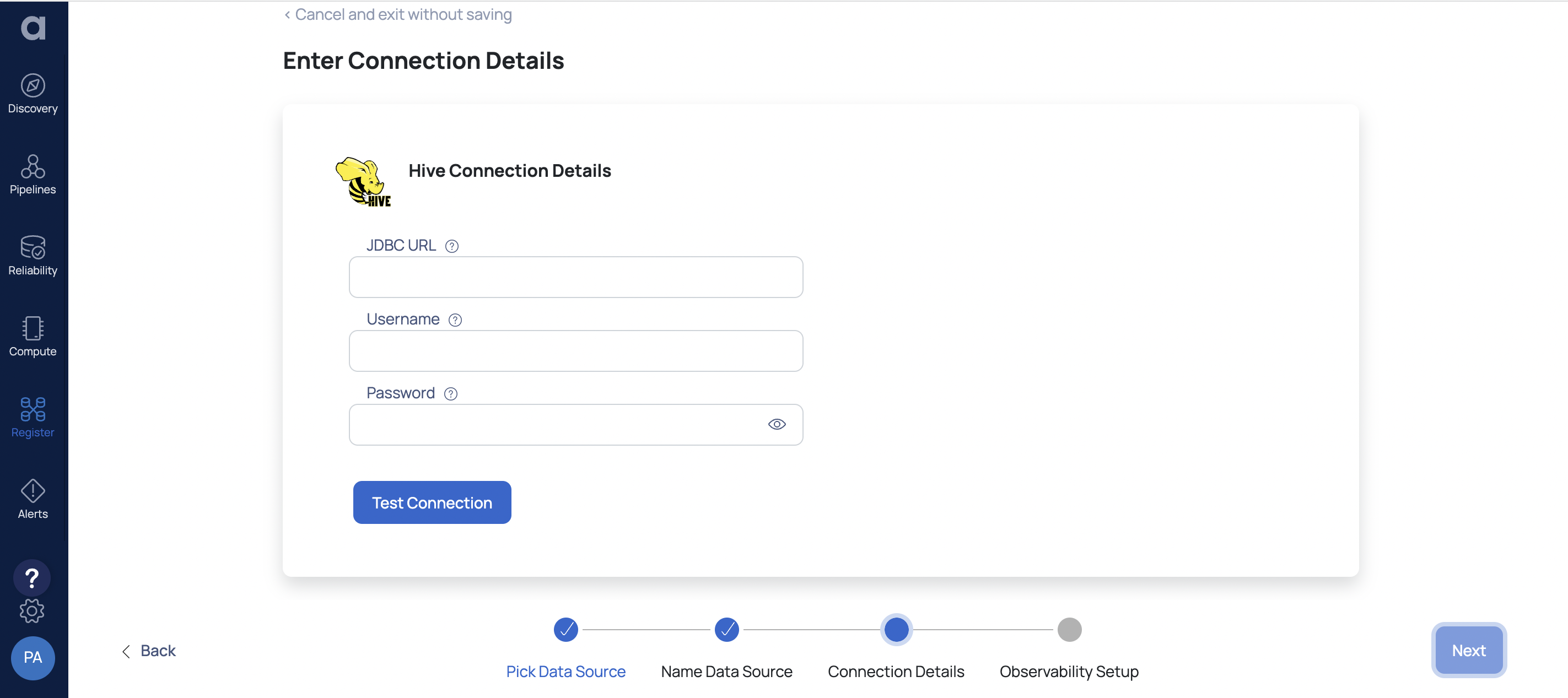
Task: Click the Name Data Source checkmark circle
Action: coord(727,629)
